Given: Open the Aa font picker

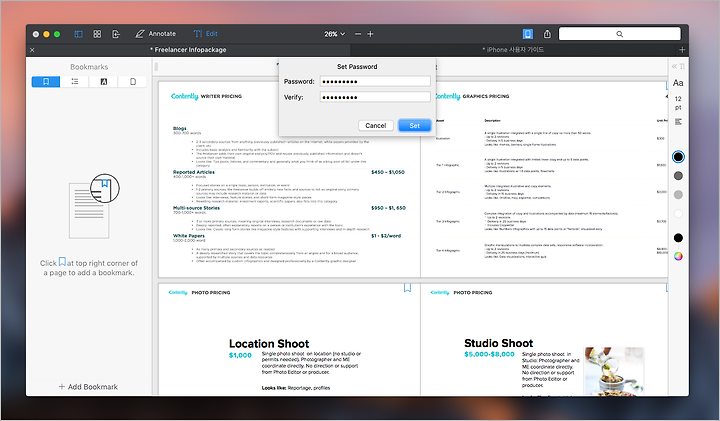Looking at the screenshot, I should pyautogui.click(x=678, y=83).
